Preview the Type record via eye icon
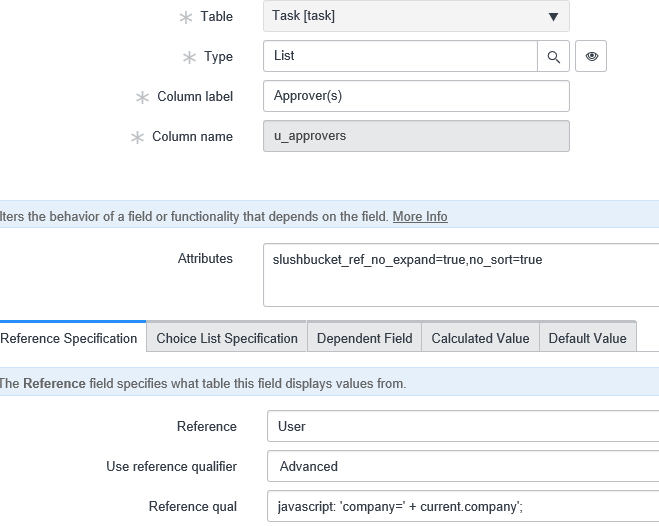This screenshot has height=526, width=659. click(591, 57)
